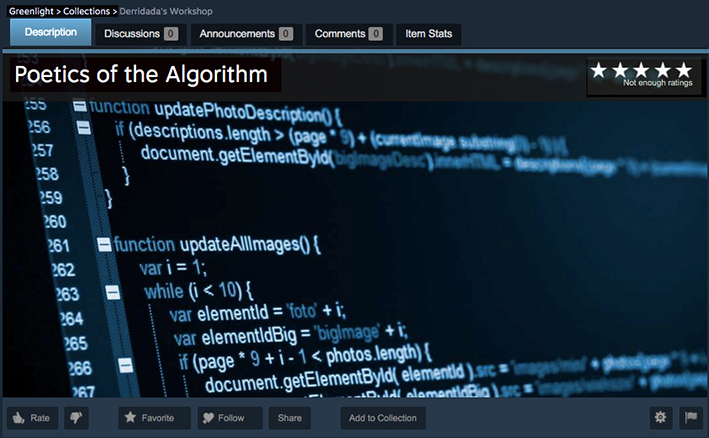Open the Share dialog
Viewport: 709px width, 438px height.
(289, 418)
